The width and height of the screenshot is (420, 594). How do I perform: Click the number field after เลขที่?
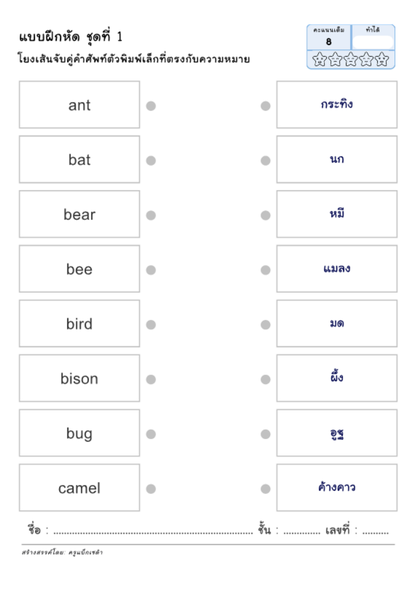tap(375, 532)
